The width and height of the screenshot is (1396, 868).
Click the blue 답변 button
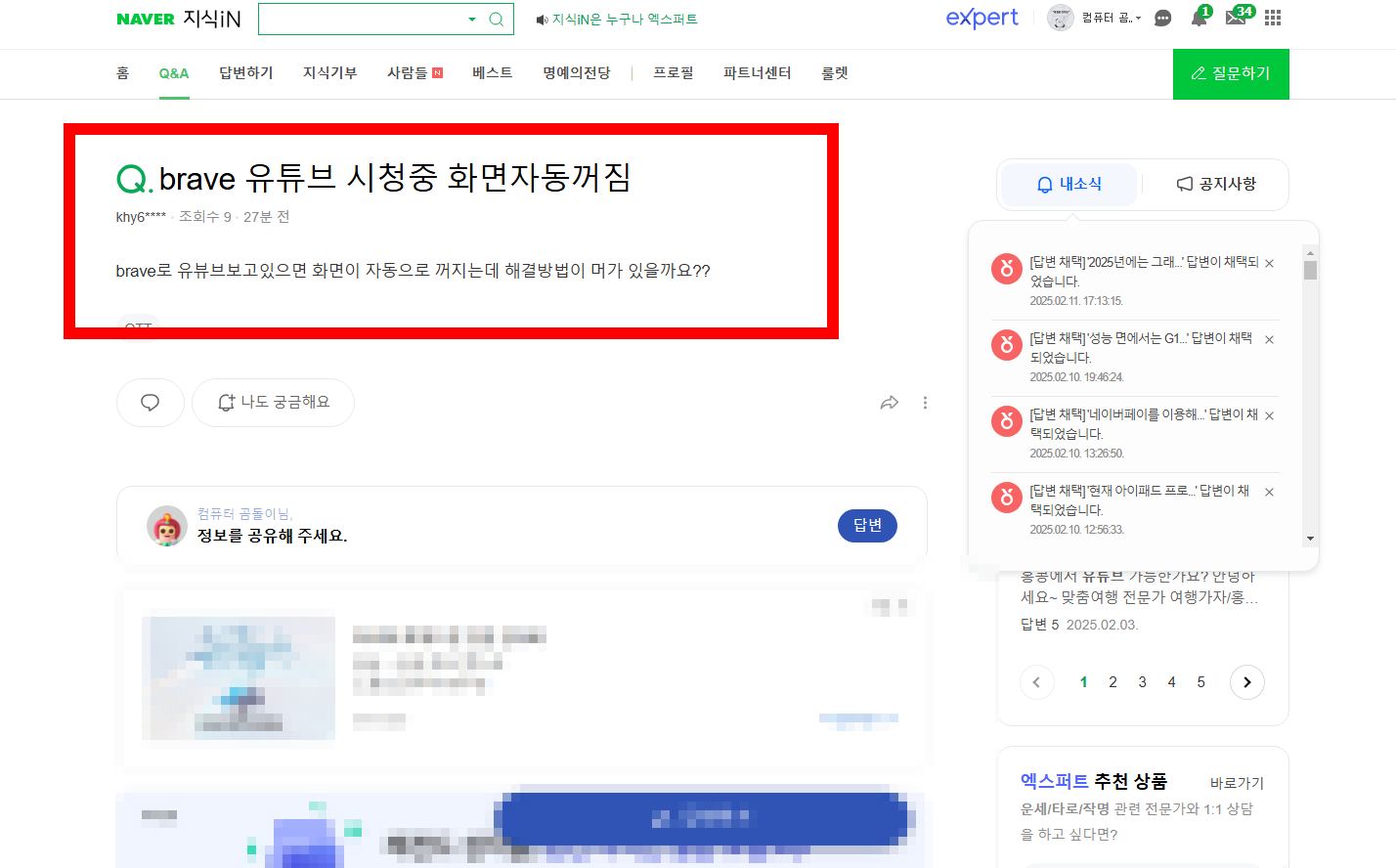pyautogui.click(x=867, y=526)
